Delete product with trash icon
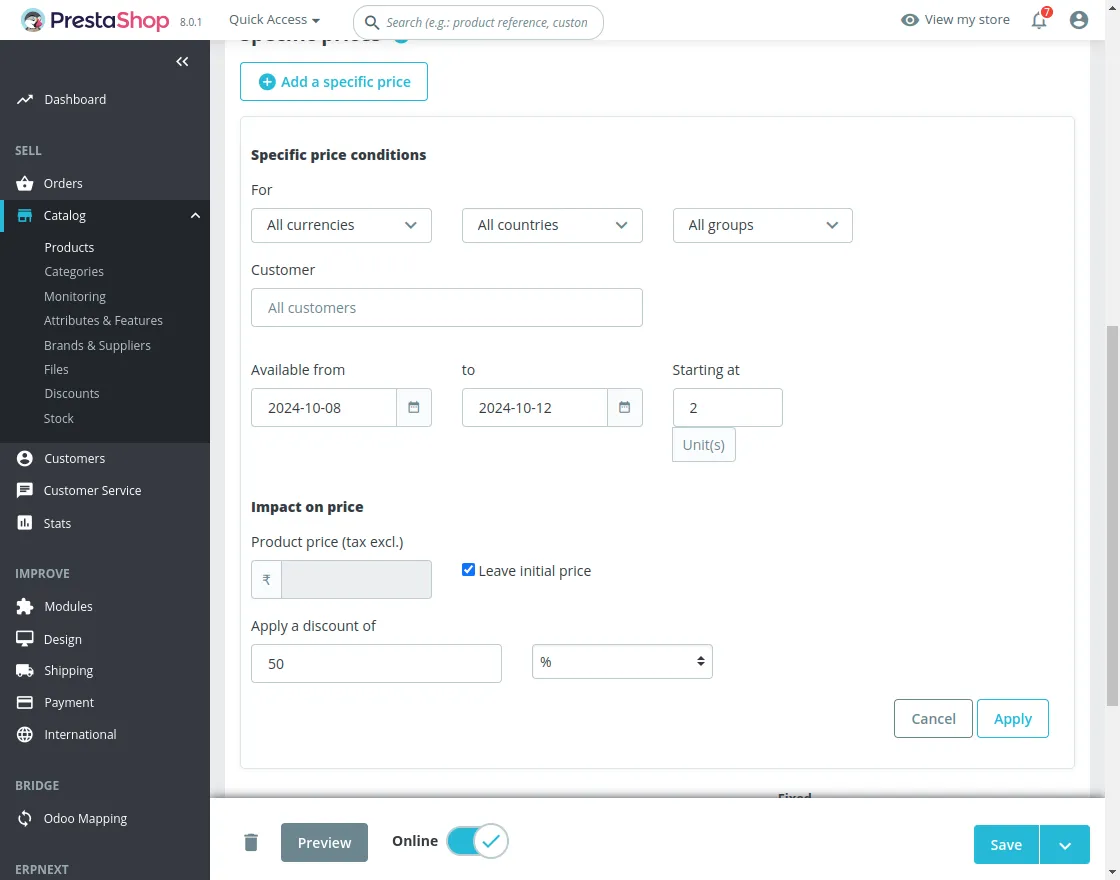 click(x=251, y=843)
